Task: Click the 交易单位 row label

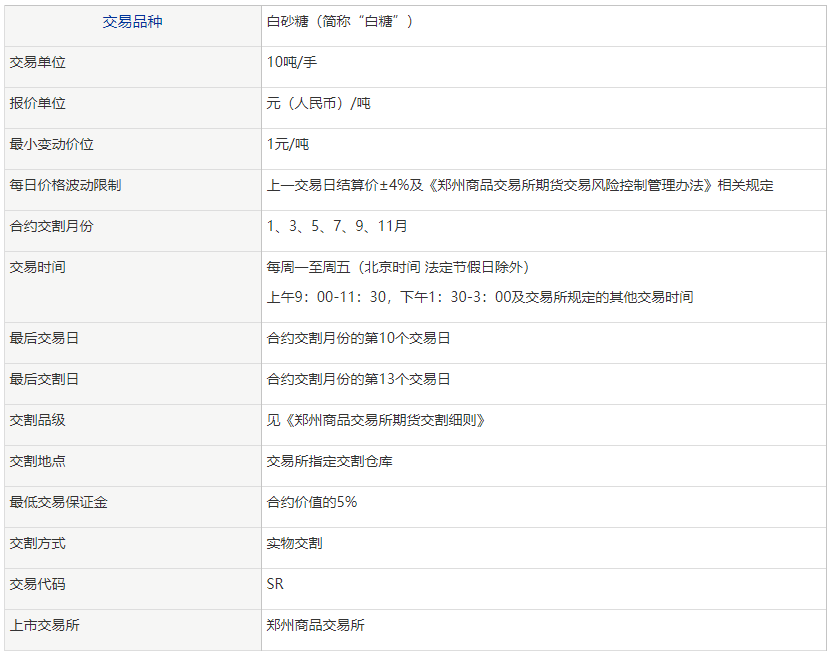Action: [x=36, y=62]
